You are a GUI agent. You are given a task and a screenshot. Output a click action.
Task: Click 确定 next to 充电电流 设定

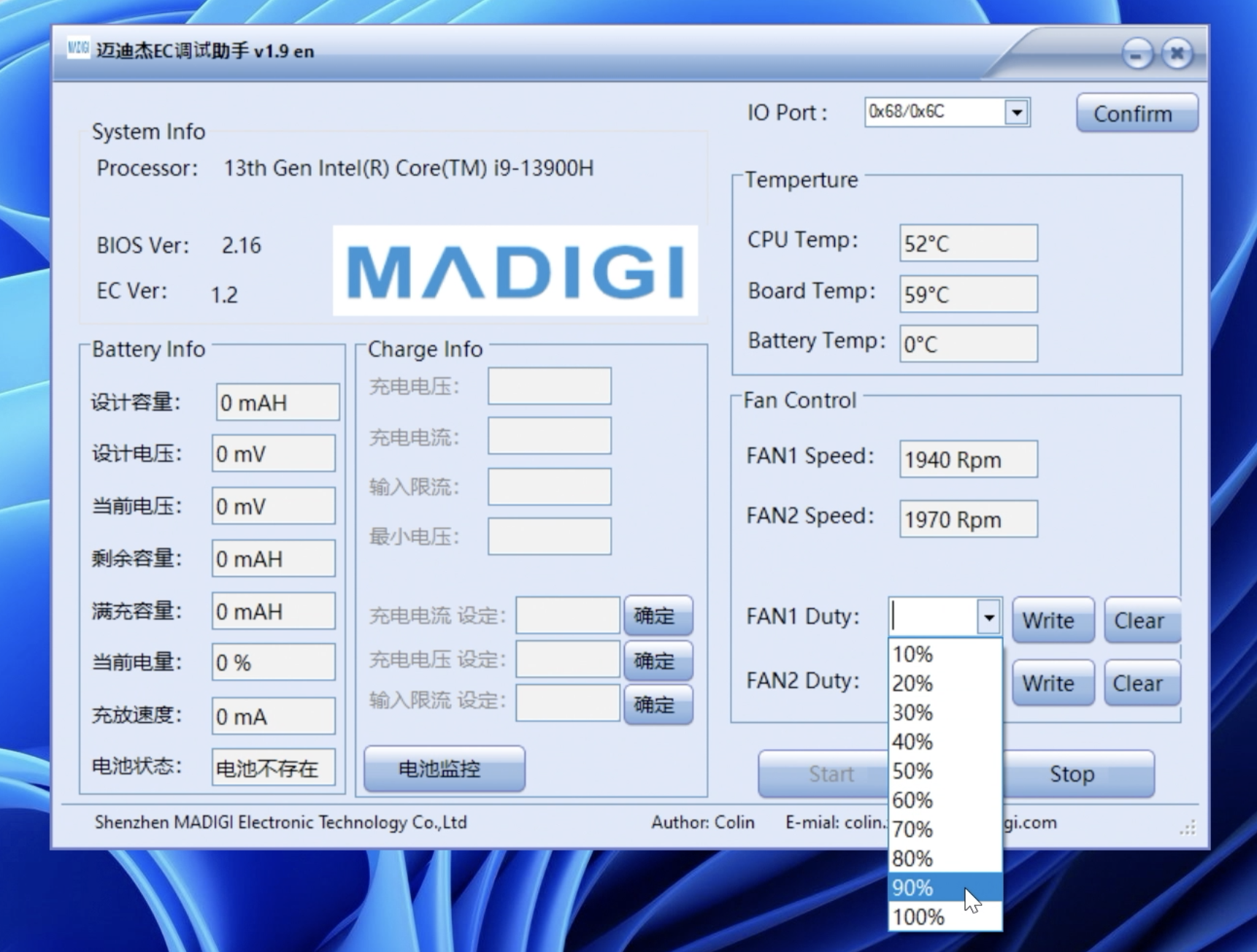click(658, 615)
